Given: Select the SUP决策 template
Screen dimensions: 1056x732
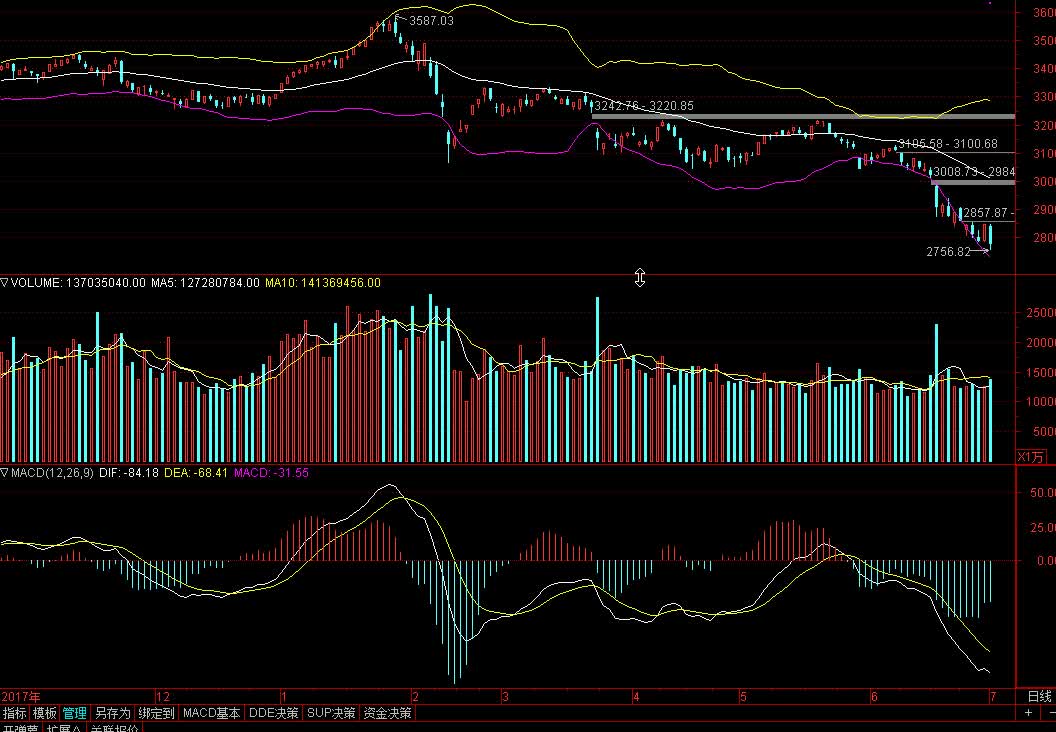Looking at the screenshot, I should pyautogui.click(x=331, y=713).
